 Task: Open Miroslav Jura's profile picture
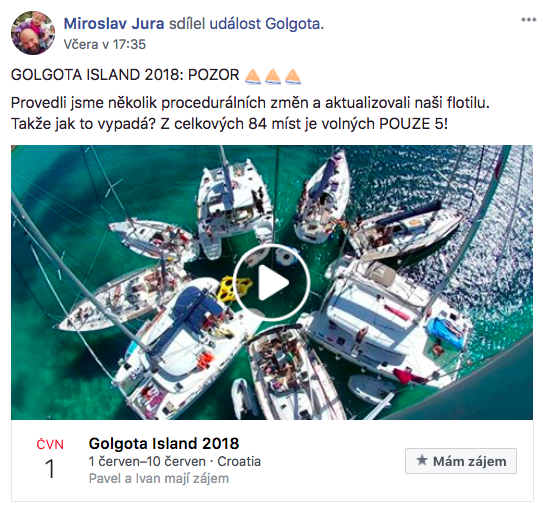(x=33, y=33)
